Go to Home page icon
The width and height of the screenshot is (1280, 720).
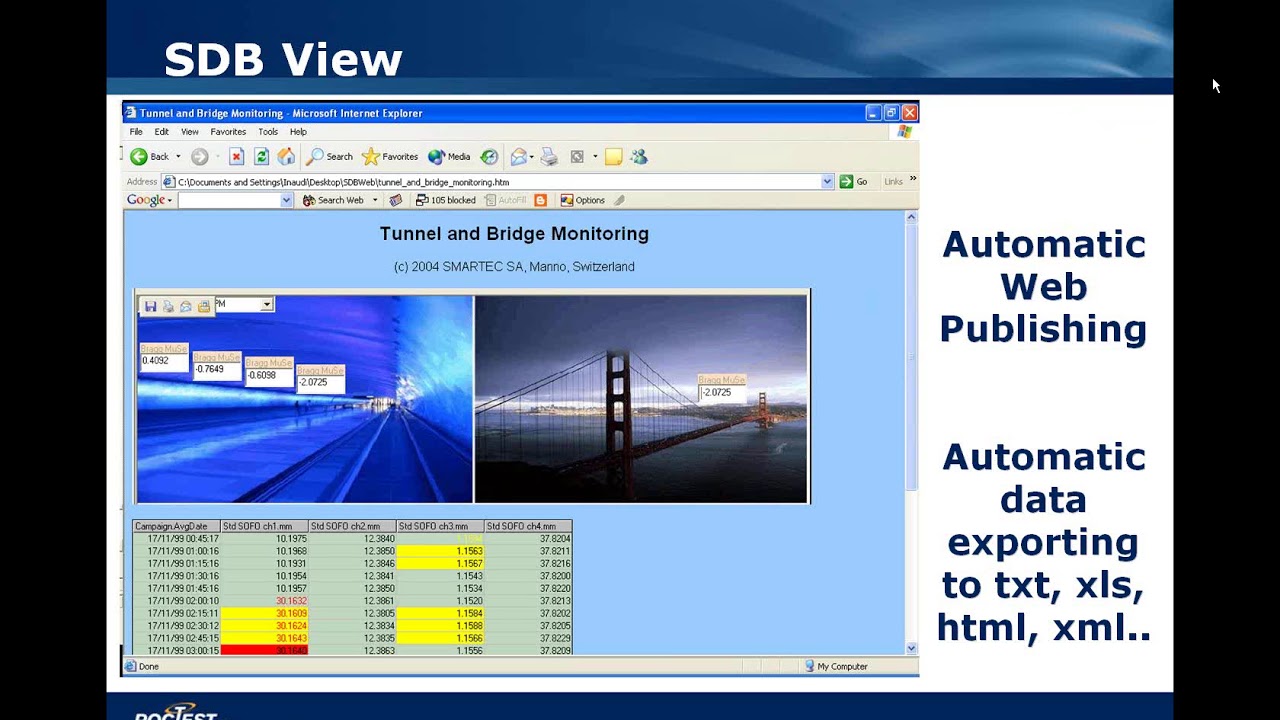(286, 156)
